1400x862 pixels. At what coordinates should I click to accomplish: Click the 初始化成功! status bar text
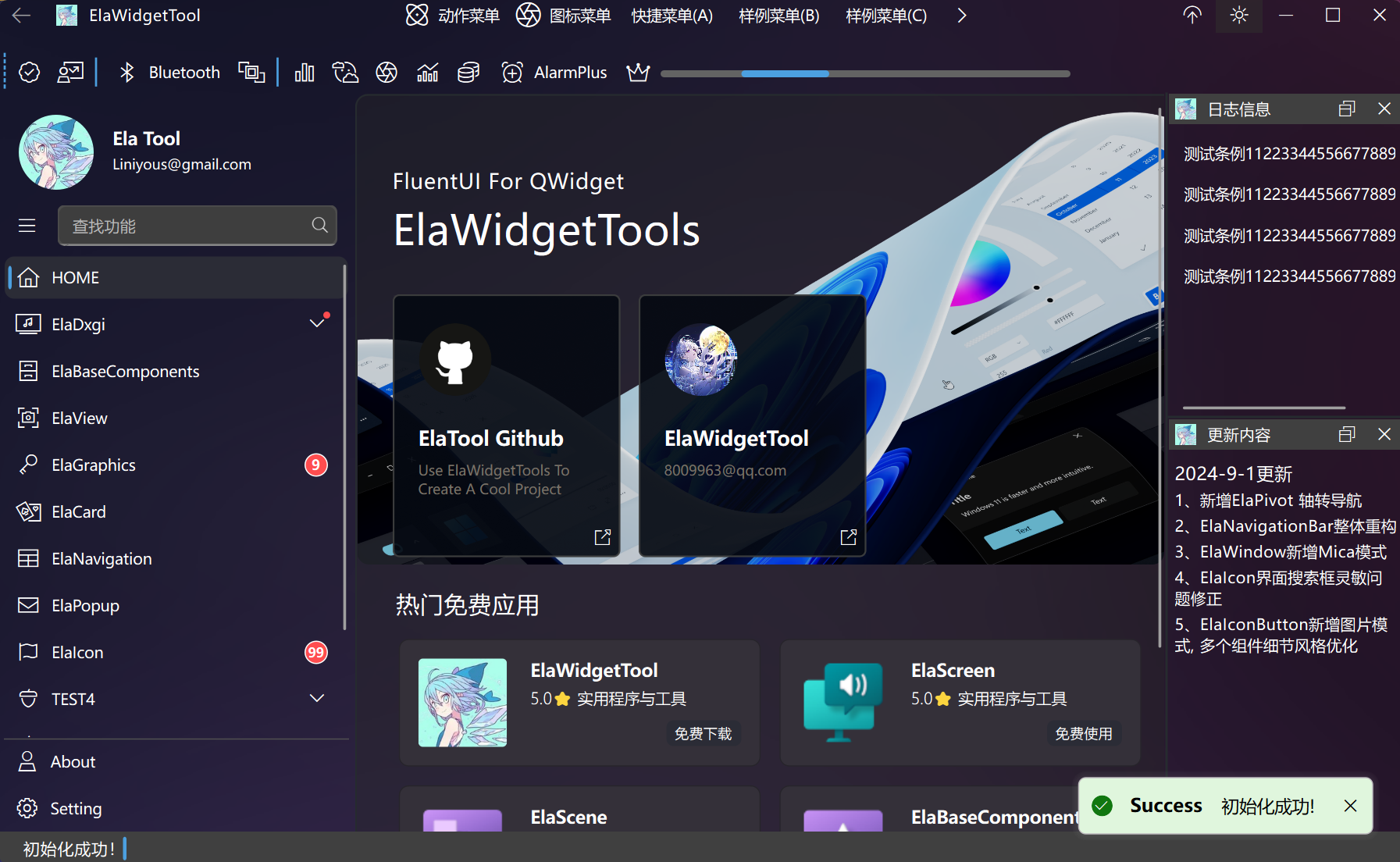click(x=69, y=849)
